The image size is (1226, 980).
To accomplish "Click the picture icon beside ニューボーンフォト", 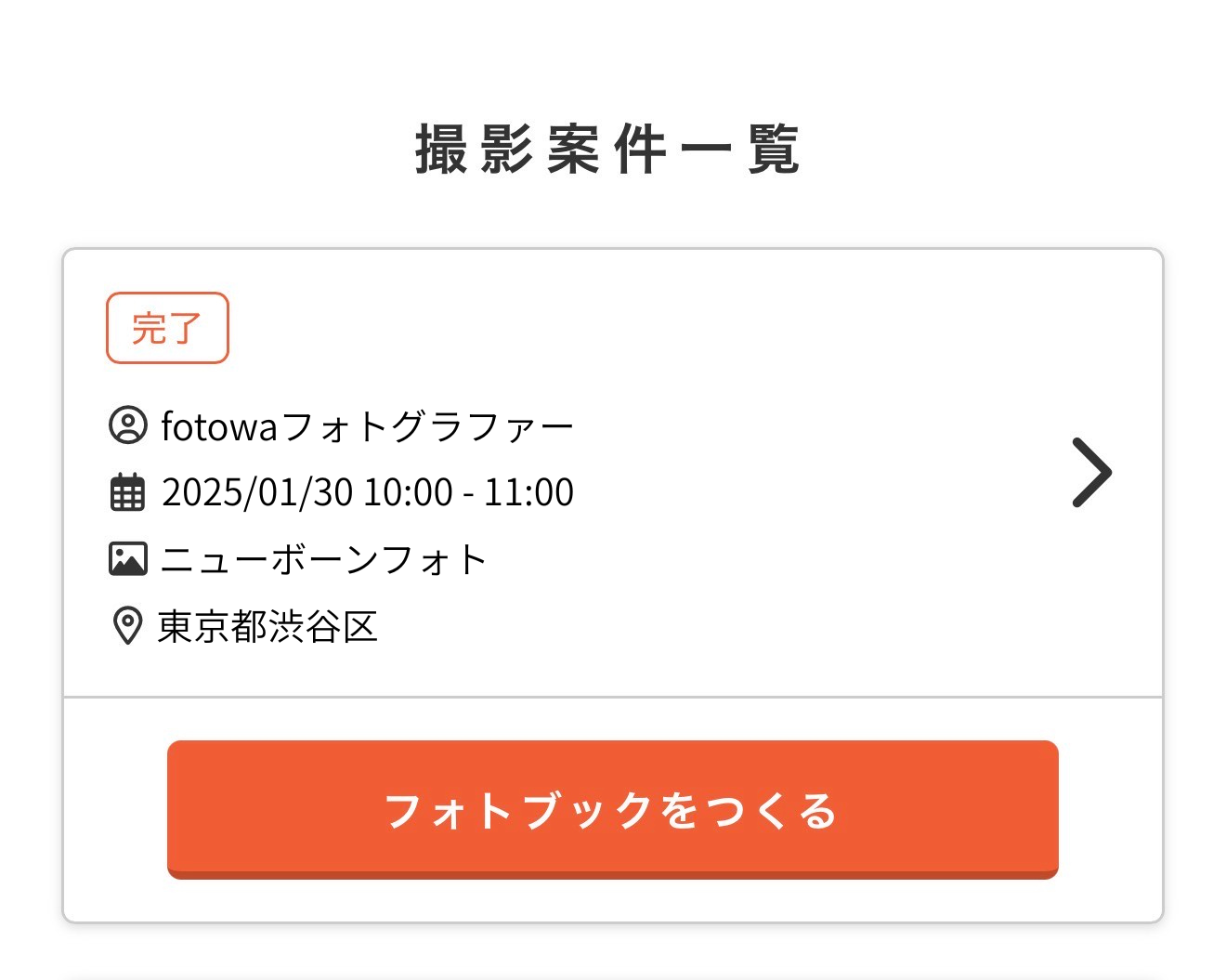I will [128, 559].
